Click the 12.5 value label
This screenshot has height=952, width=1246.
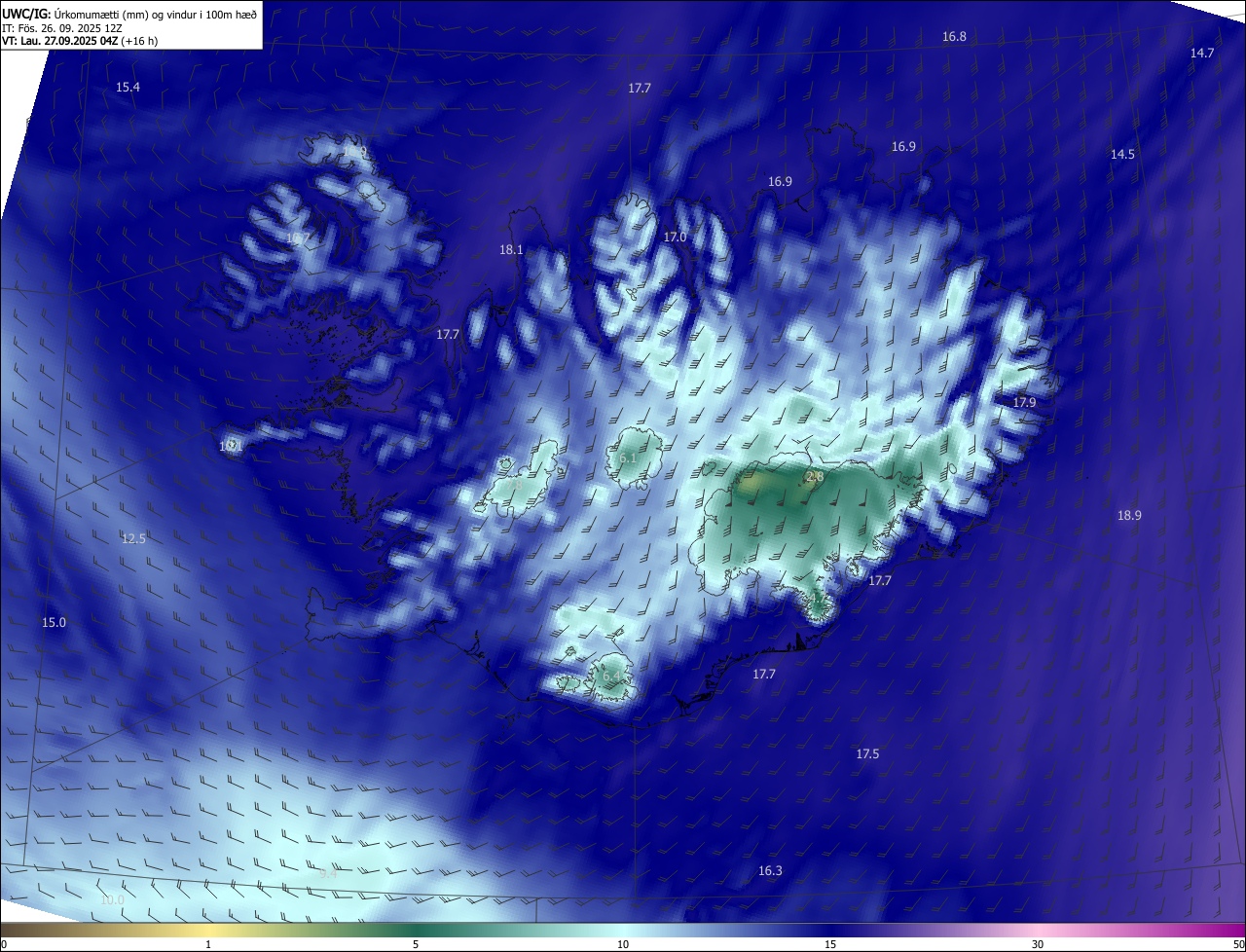(x=133, y=539)
